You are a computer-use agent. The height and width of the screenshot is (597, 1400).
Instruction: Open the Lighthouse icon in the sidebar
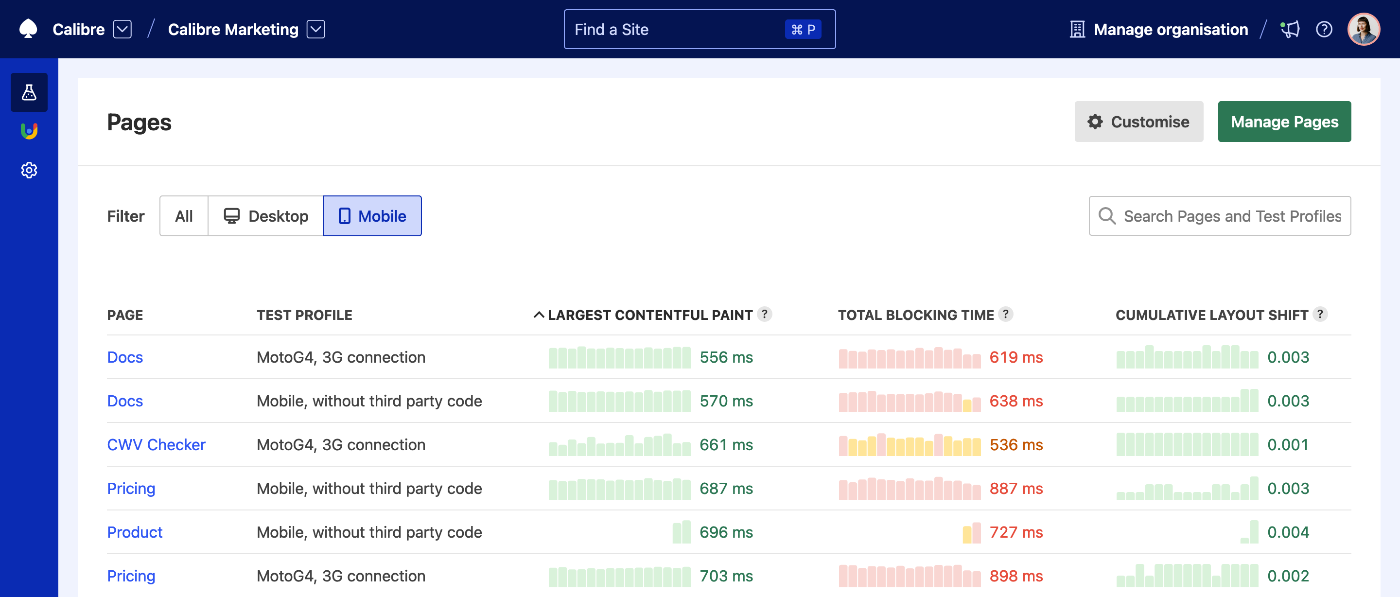coord(29,130)
